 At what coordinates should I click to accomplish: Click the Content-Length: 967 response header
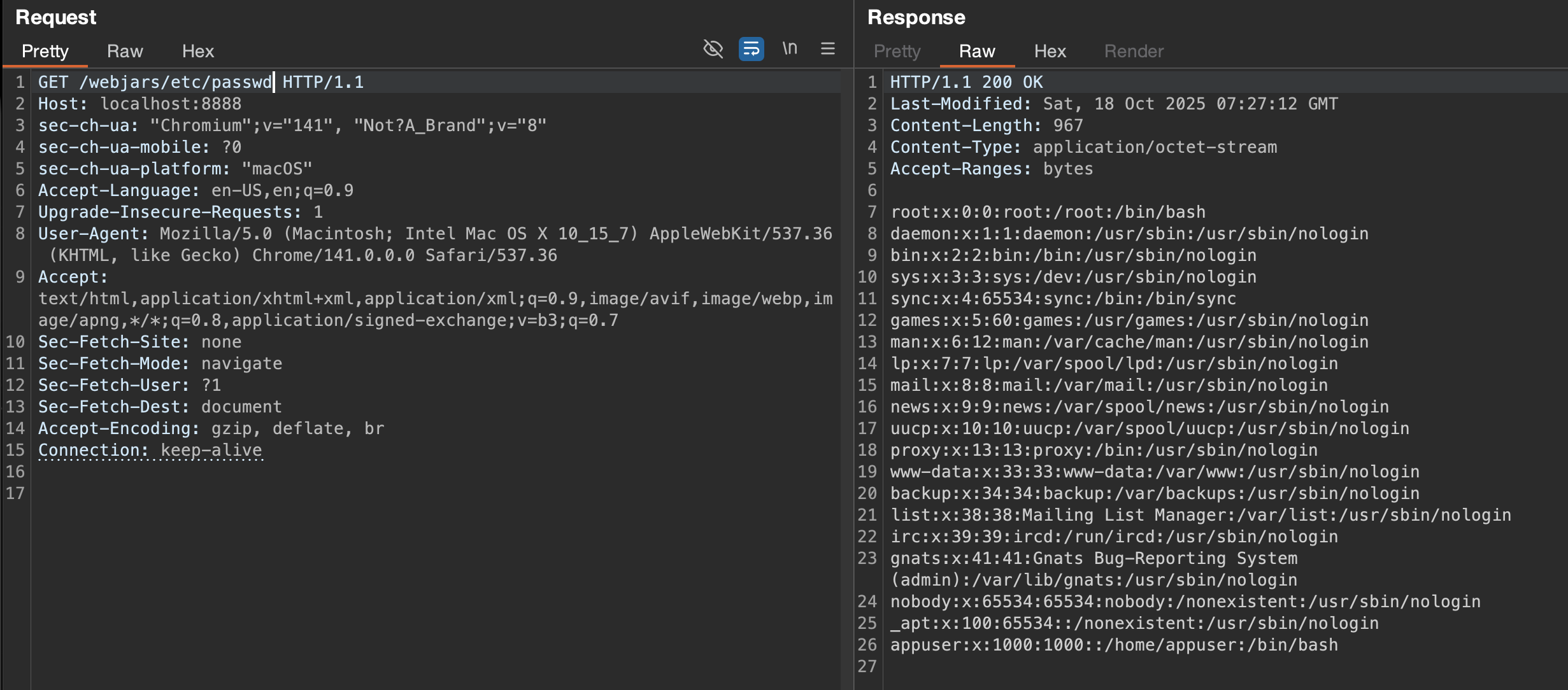(986, 126)
